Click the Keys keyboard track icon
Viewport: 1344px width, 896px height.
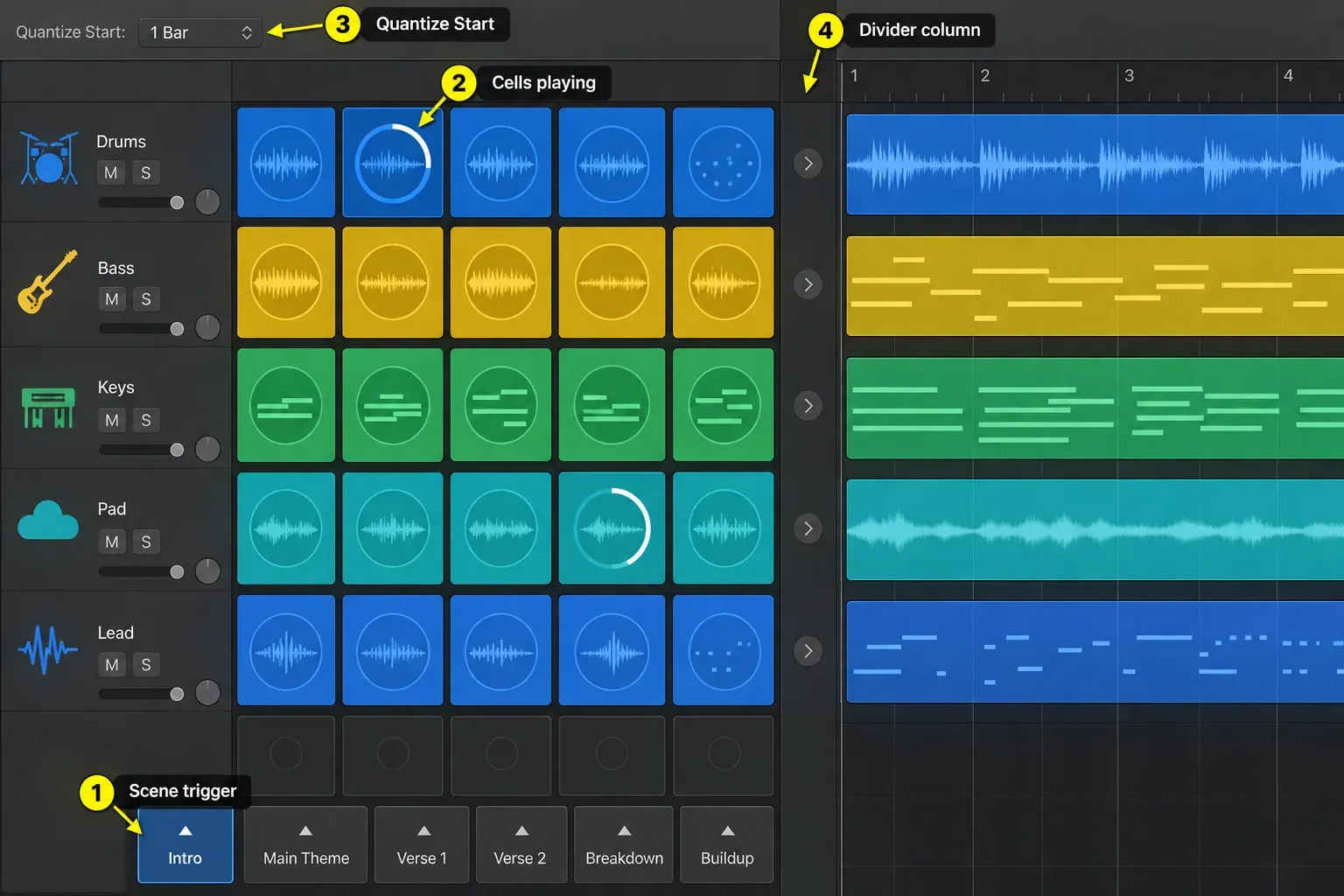pos(47,408)
